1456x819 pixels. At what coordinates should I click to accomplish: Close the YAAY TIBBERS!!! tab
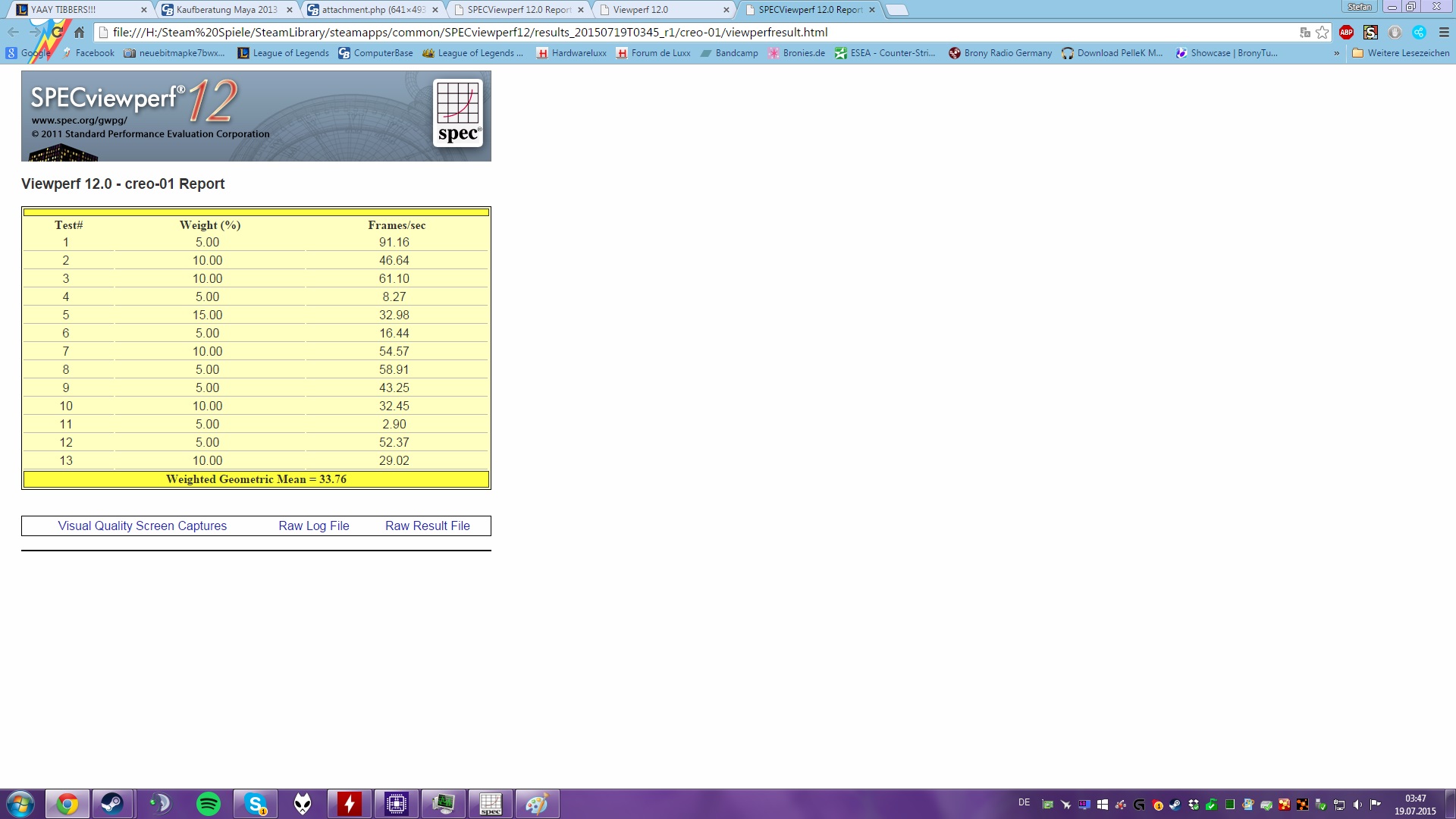(x=144, y=10)
